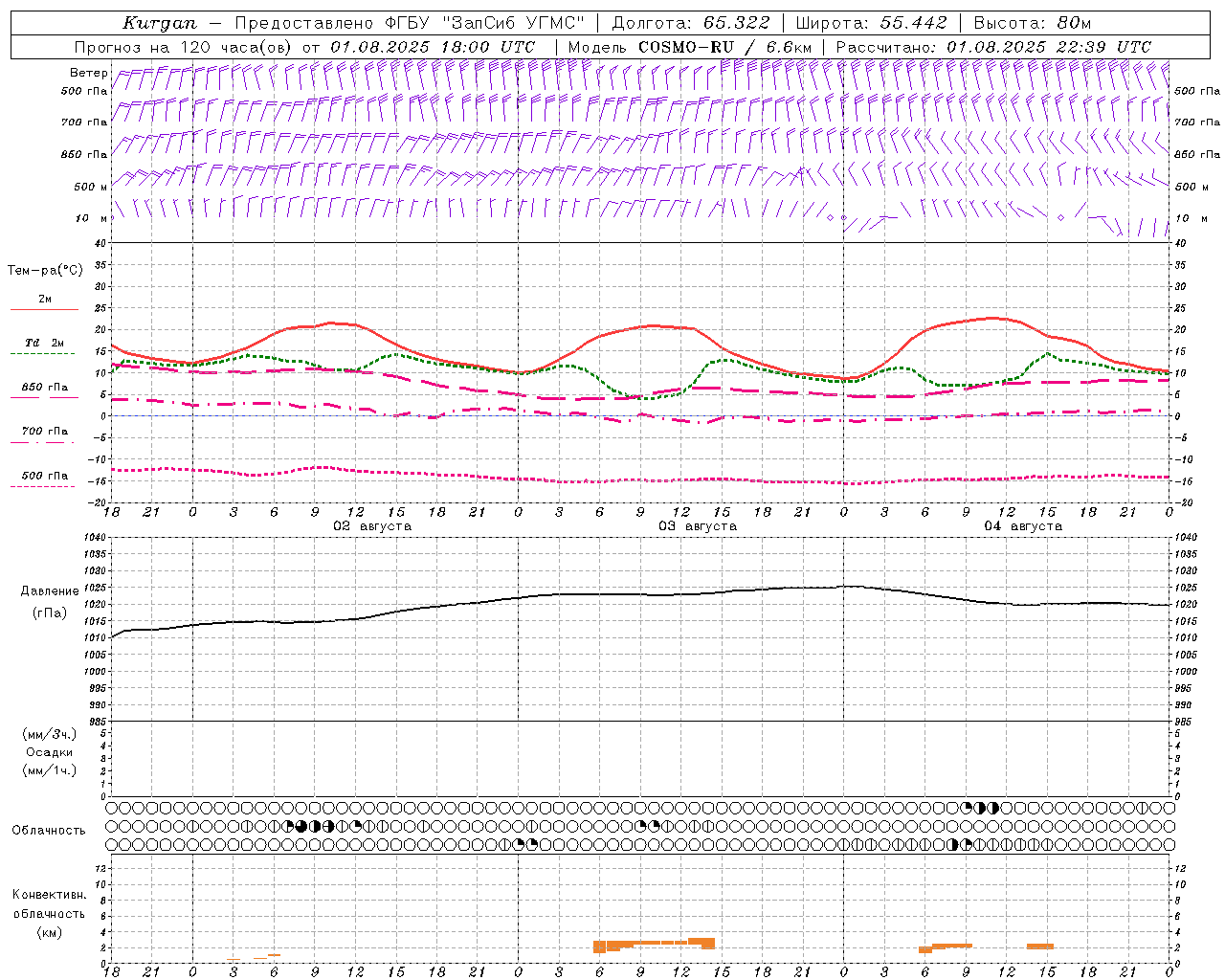Viewport: 1225px width, 980px height.
Task: Click the computed time Рассчитано: 01.08.2025 22:39 UTC
Action: tap(993, 47)
